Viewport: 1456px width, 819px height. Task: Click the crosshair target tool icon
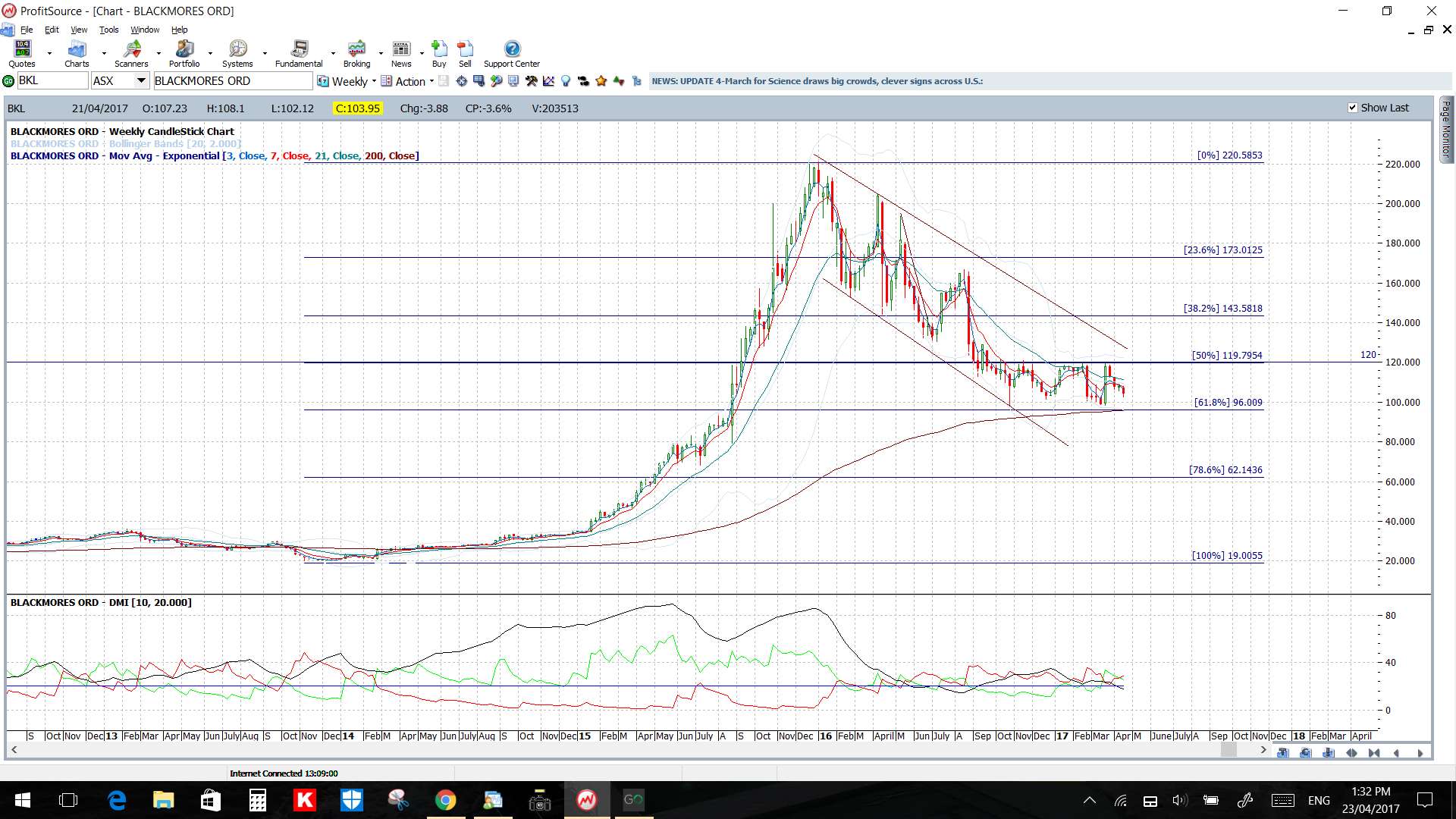[462, 81]
